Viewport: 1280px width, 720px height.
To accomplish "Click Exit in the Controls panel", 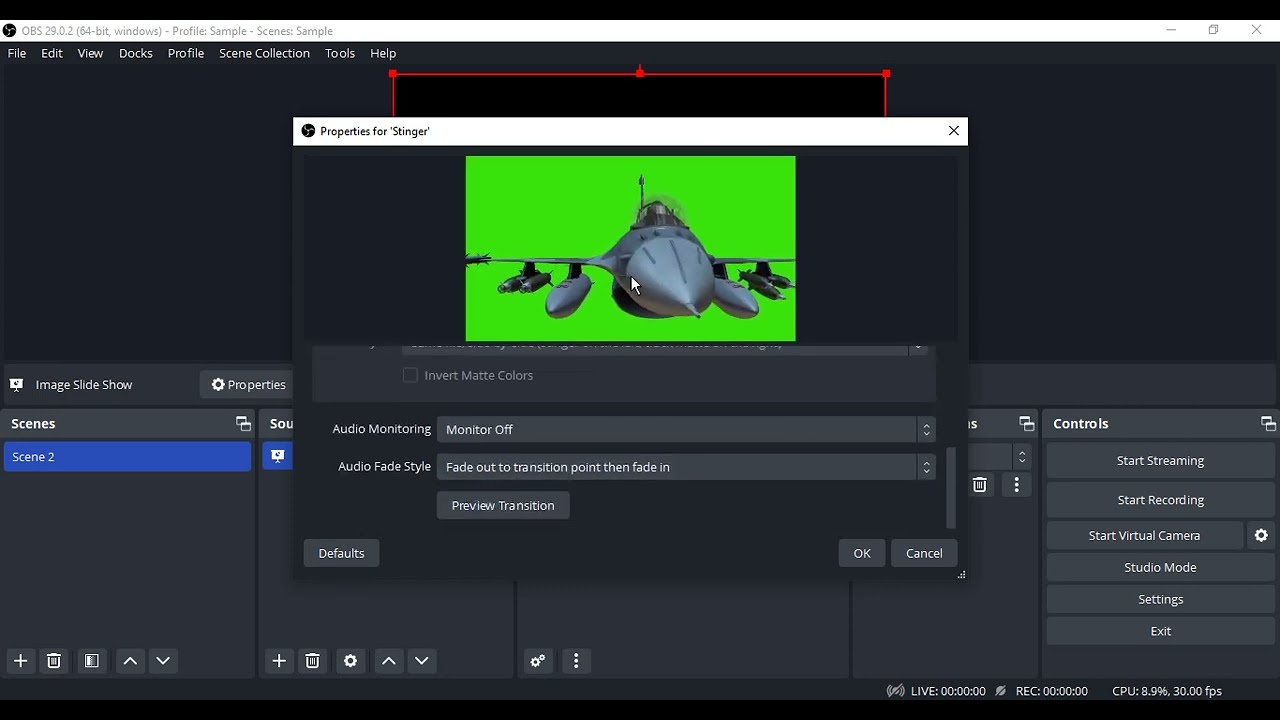I will [x=1160, y=632].
